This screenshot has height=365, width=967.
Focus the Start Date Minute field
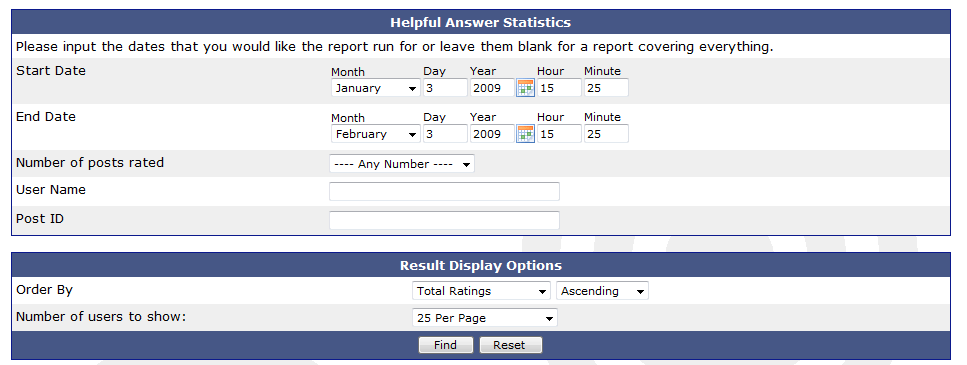606,88
